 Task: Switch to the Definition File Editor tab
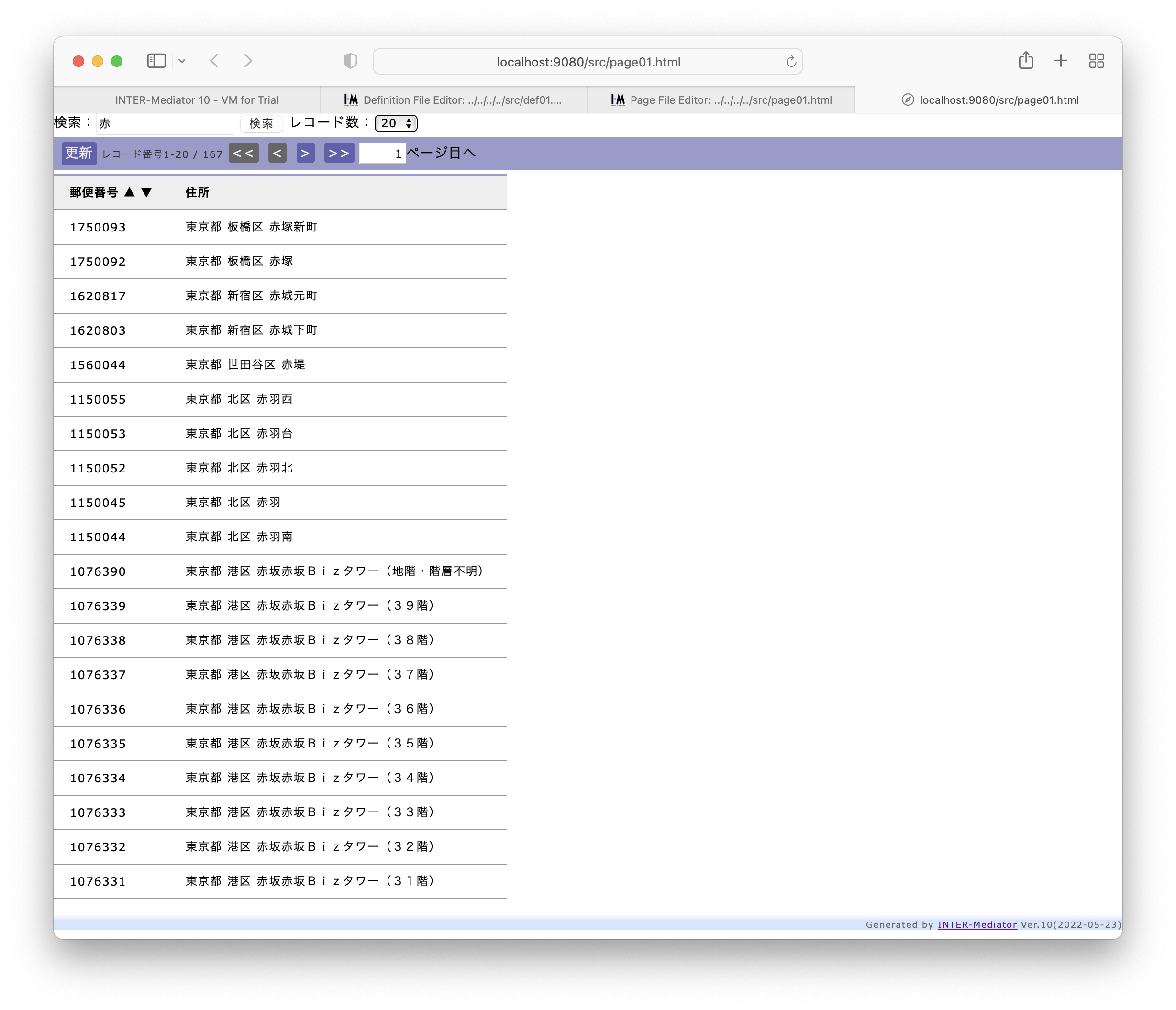click(454, 100)
